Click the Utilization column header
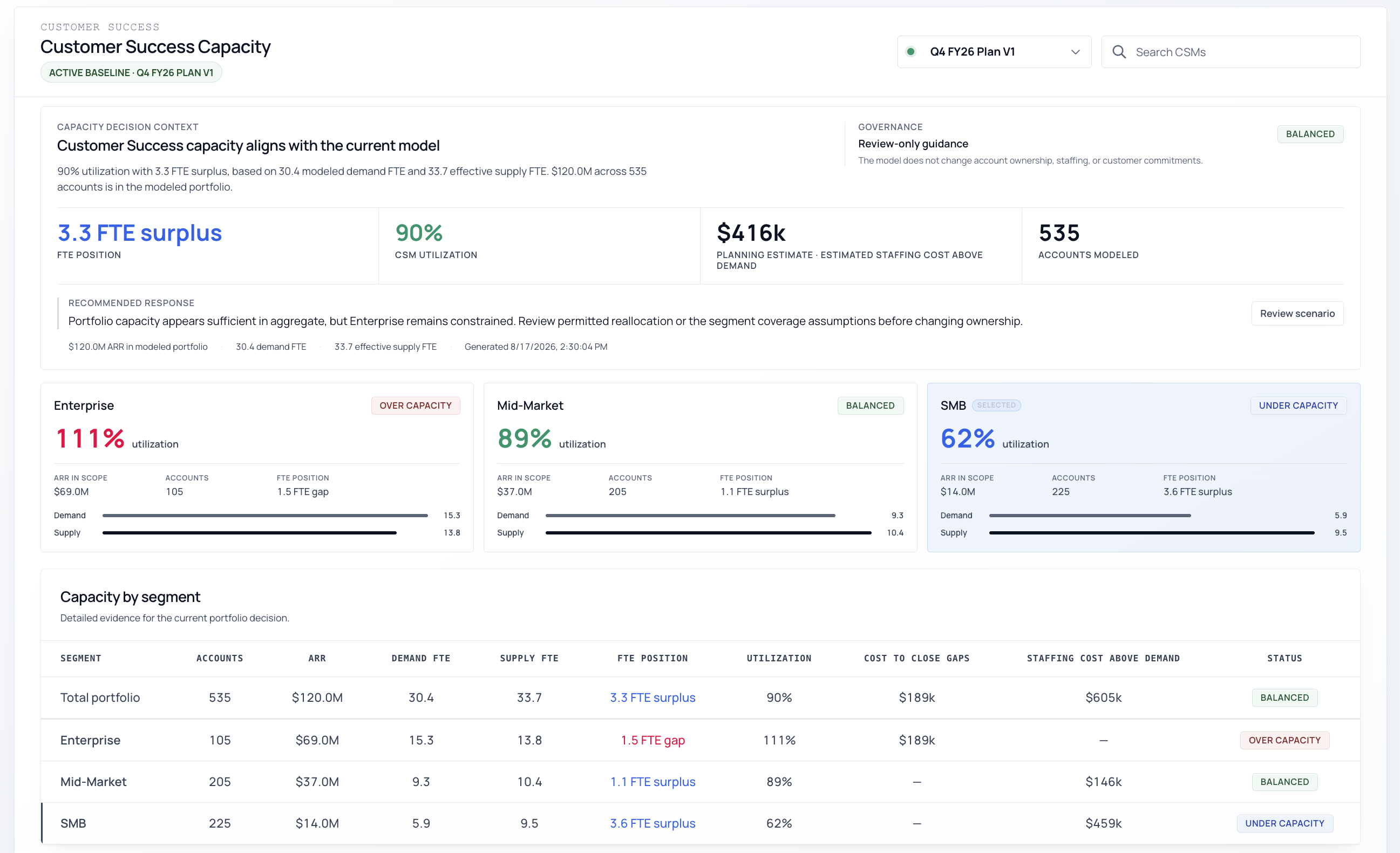Screen dimensions: 1400x853 [779, 658]
